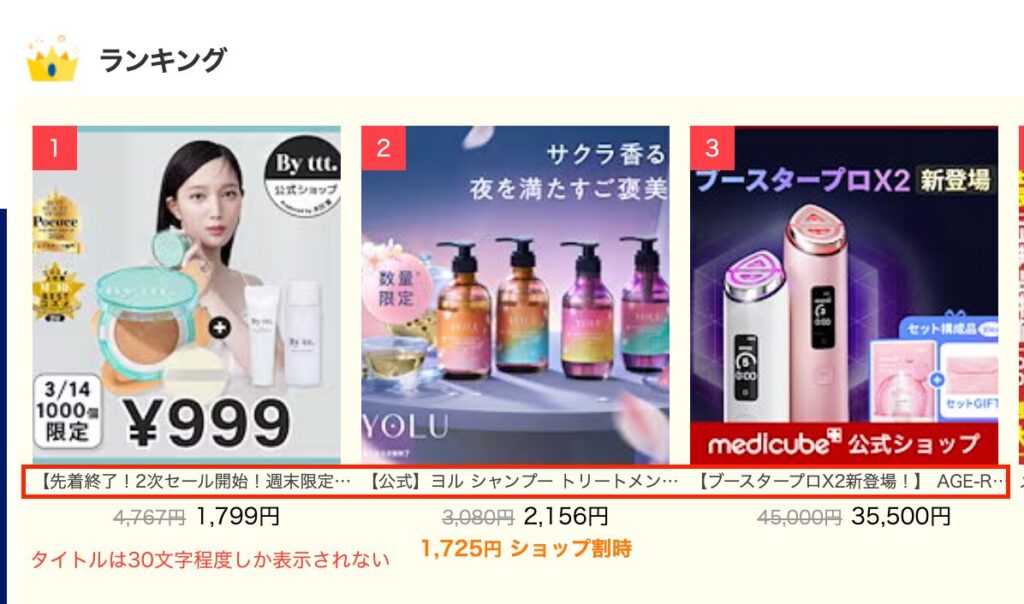Click the 2,156円 sale price
The height and width of the screenshot is (604, 1024).
point(566,517)
